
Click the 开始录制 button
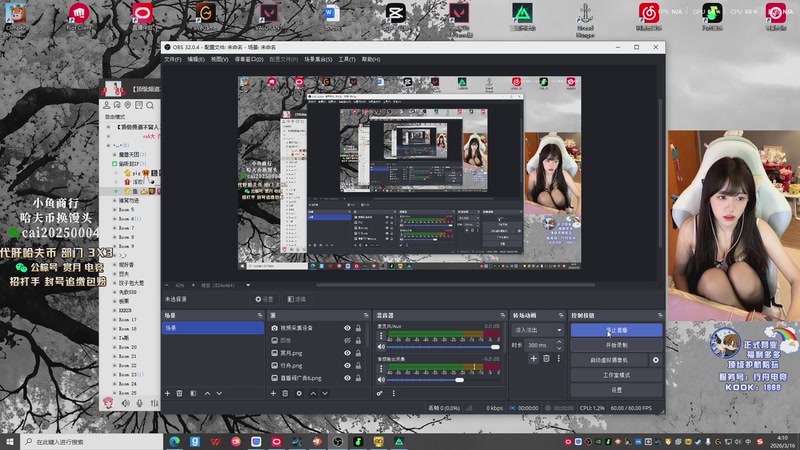pos(616,344)
